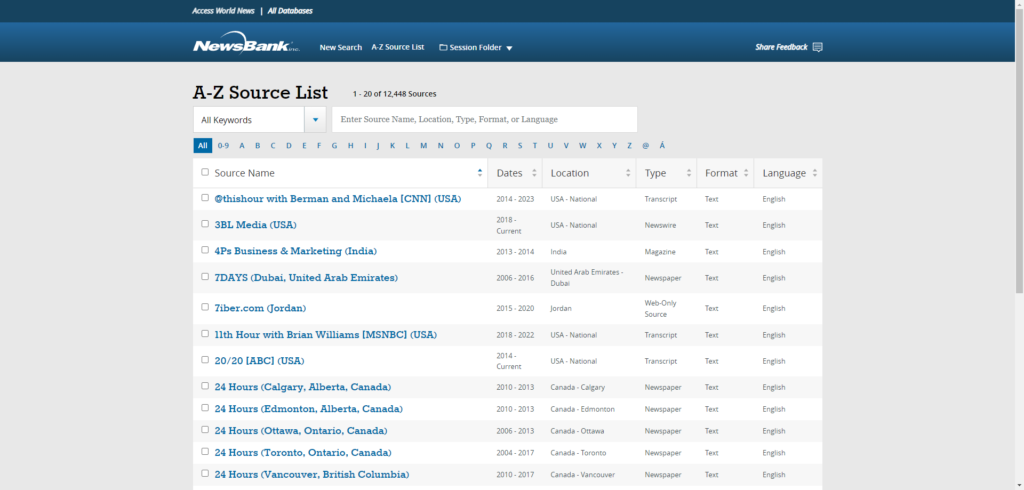Open the All Keywords dropdown
The width and height of the screenshot is (1024, 490).
(x=259, y=120)
